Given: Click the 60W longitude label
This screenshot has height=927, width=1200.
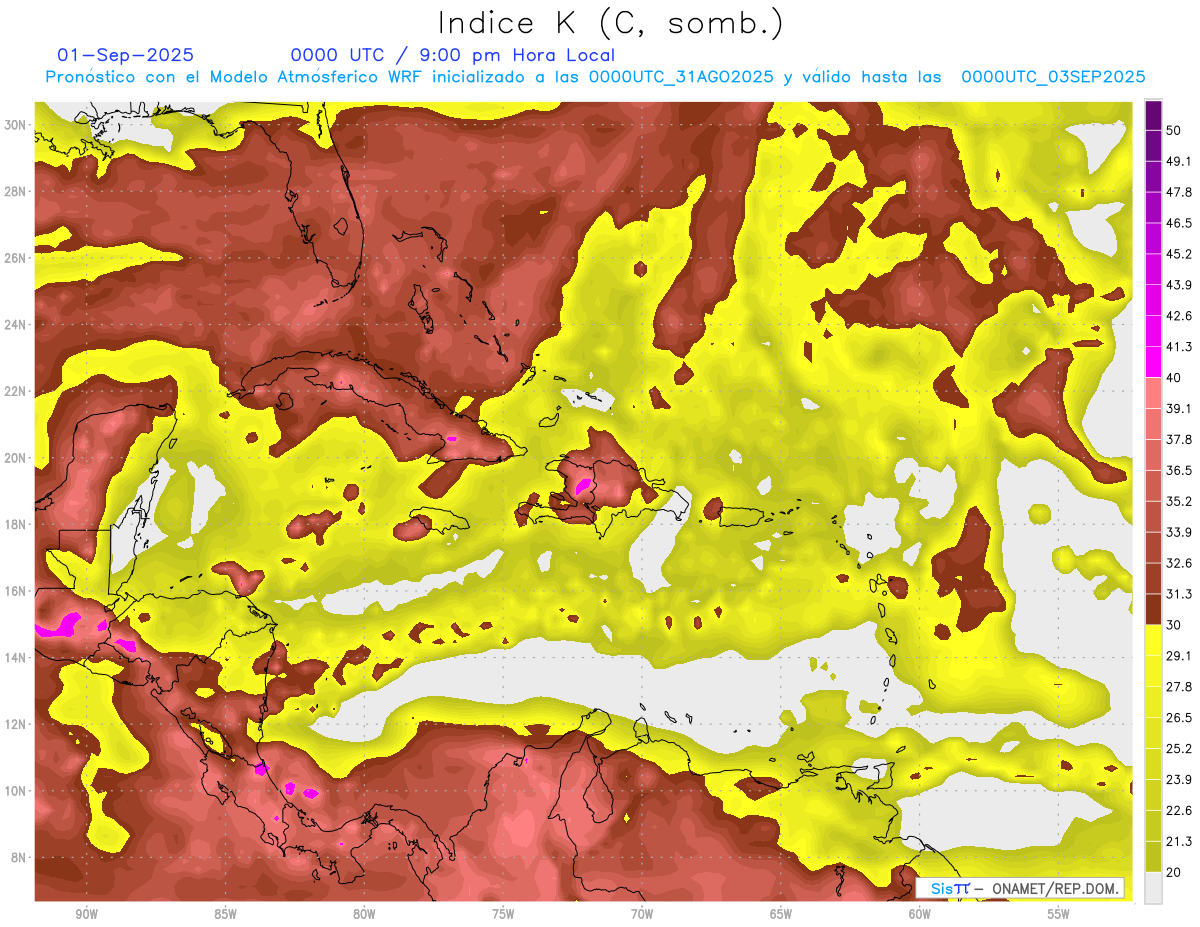Looking at the screenshot, I should tap(920, 915).
